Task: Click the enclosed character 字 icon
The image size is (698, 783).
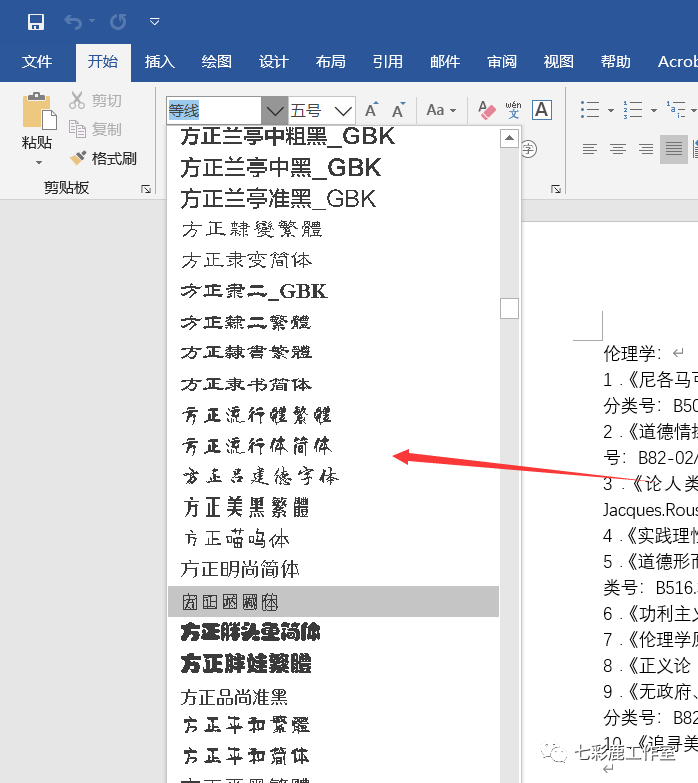Action: (x=529, y=149)
